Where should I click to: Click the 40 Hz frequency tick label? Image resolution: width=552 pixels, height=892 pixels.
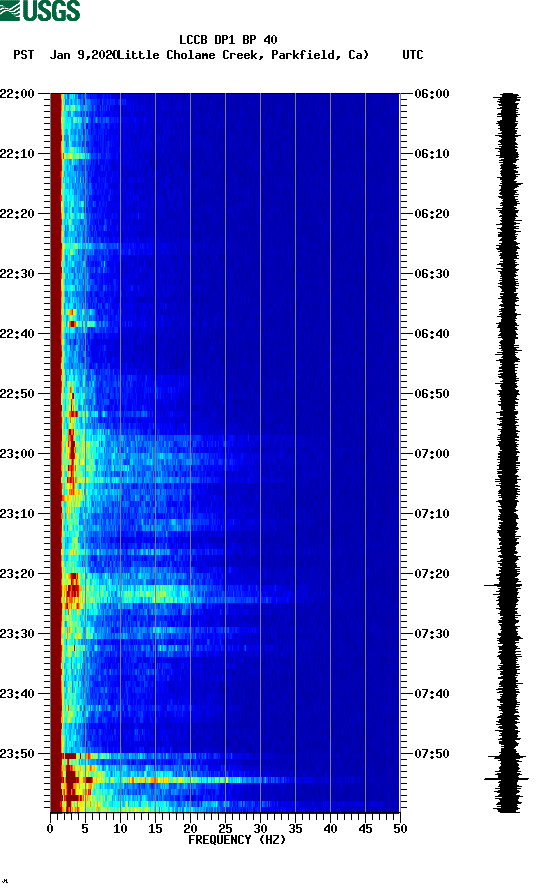point(330,829)
